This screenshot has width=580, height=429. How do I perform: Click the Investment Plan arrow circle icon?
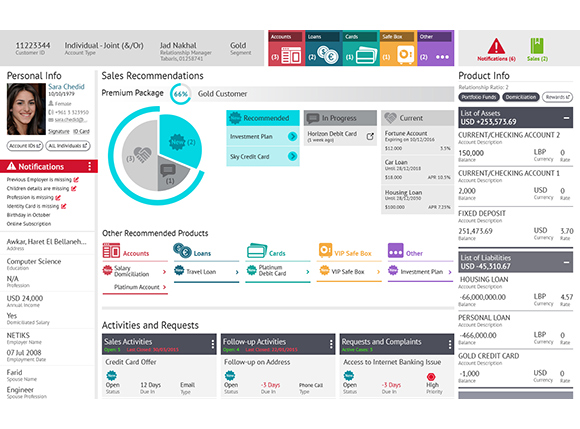(x=292, y=136)
